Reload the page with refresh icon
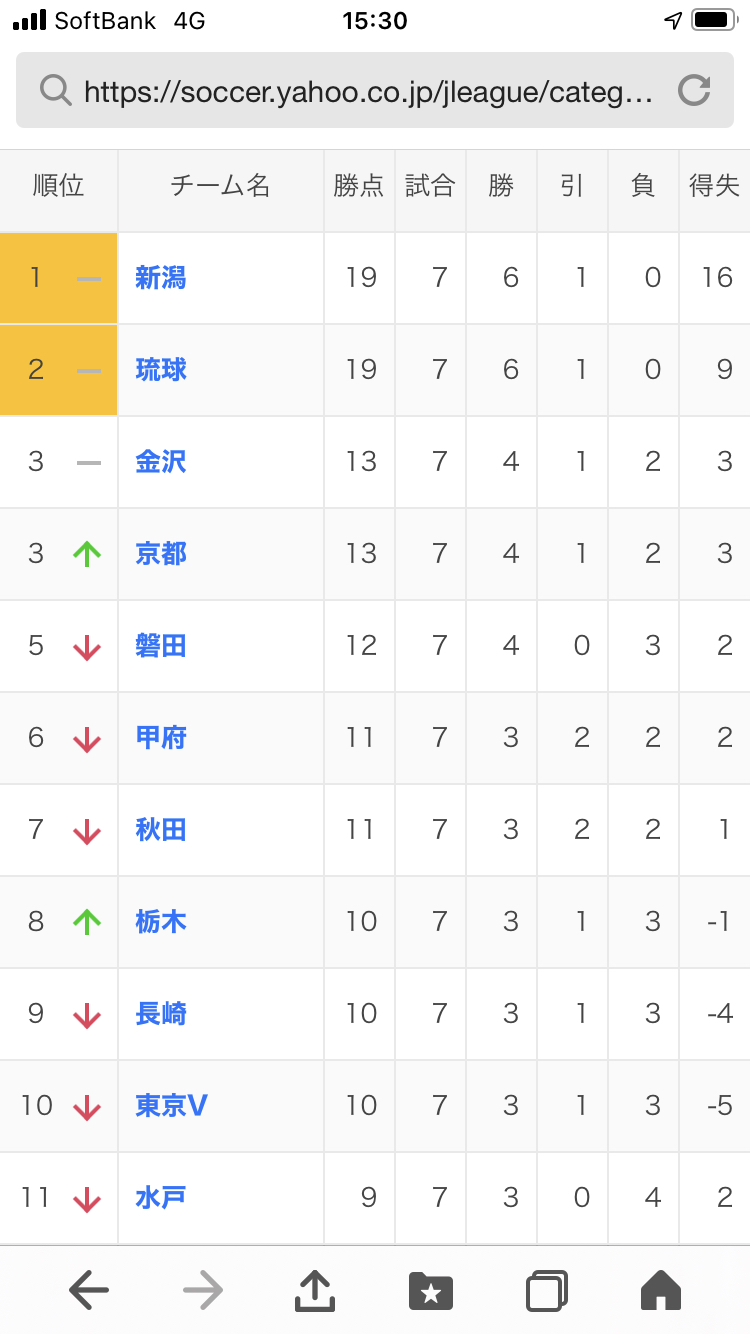Image resolution: width=750 pixels, height=1334 pixels. (x=694, y=91)
